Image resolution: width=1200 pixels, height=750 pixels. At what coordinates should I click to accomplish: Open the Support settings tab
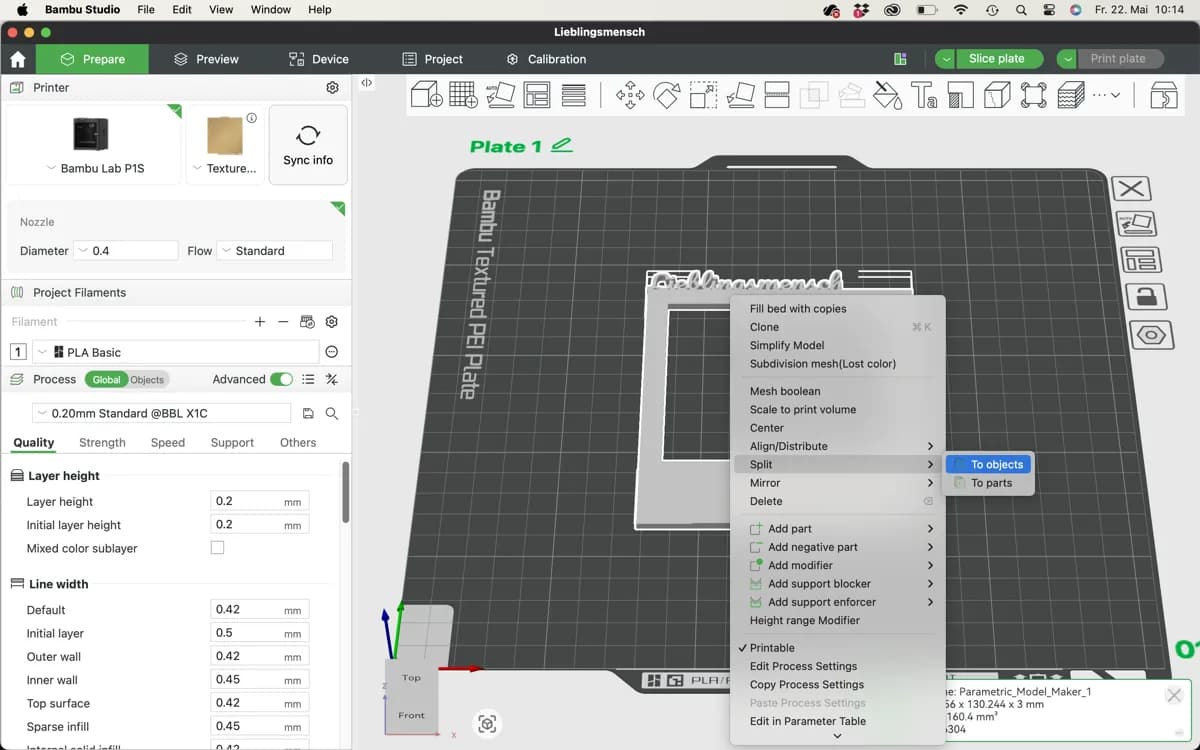[x=232, y=442]
